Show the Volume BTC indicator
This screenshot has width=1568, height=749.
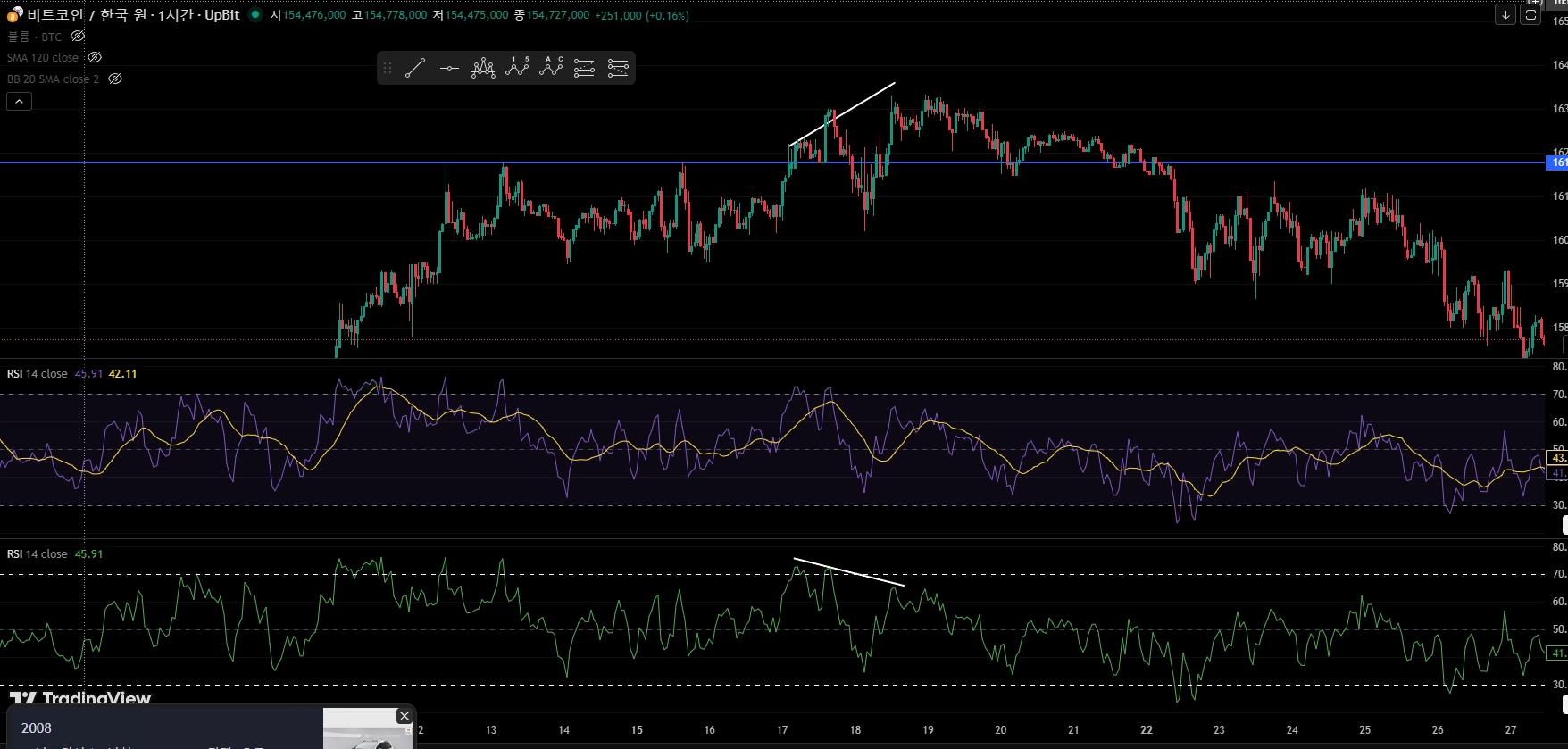click(78, 37)
